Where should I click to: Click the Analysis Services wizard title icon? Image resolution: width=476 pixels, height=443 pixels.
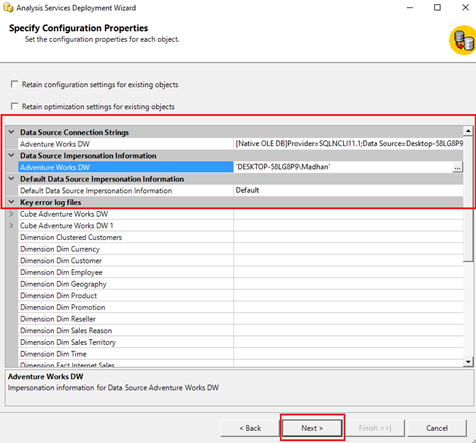click(8, 7)
